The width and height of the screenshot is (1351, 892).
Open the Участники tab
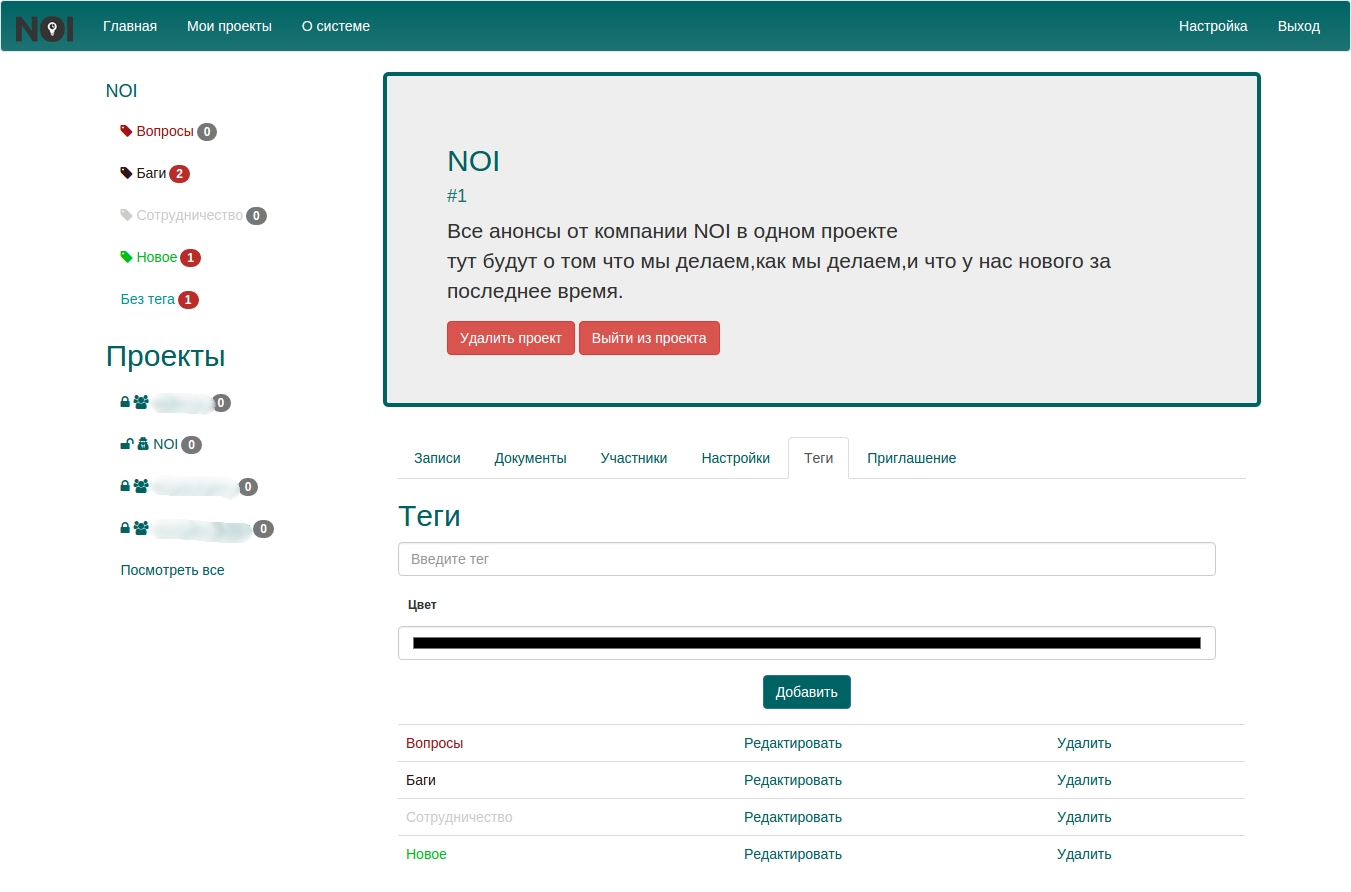(634, 458)
